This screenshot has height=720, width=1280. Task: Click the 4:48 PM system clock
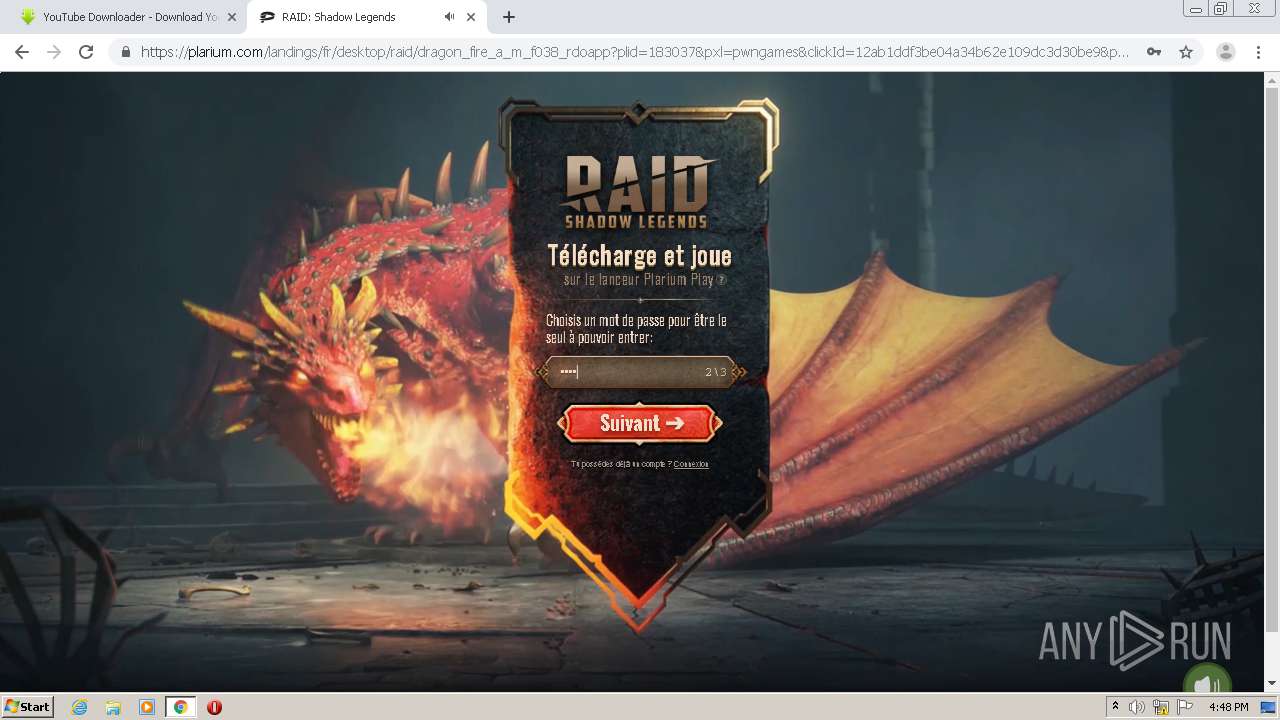tap(1228, 707)
